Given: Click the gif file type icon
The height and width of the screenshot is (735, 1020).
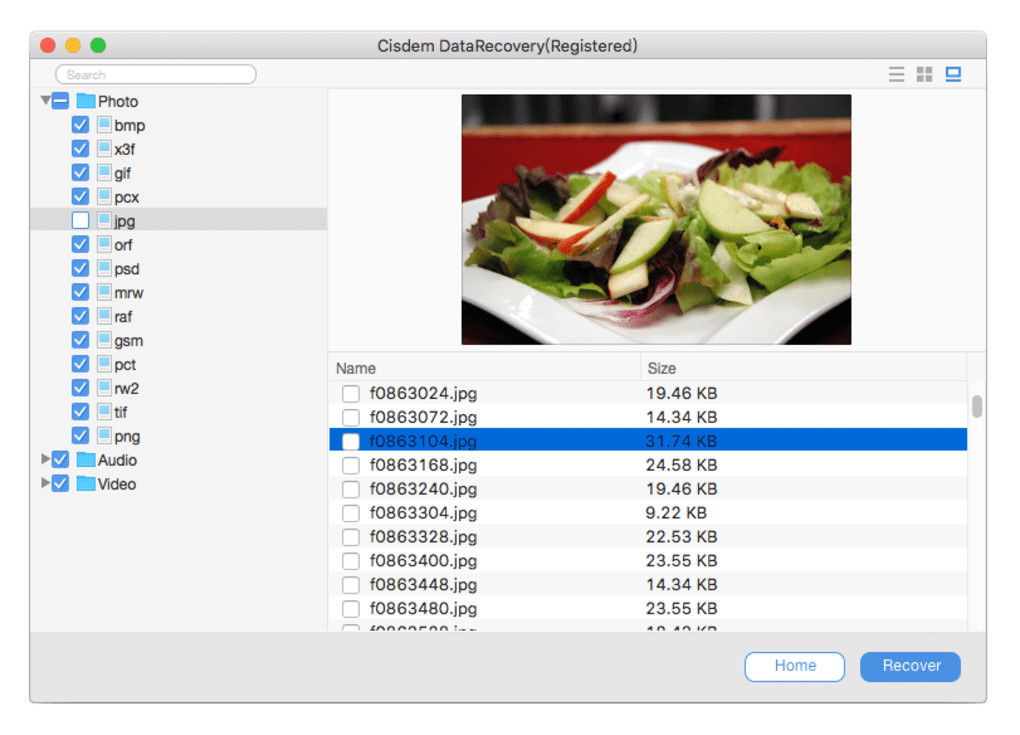Looking at the screenshot, I should (104, 173).
